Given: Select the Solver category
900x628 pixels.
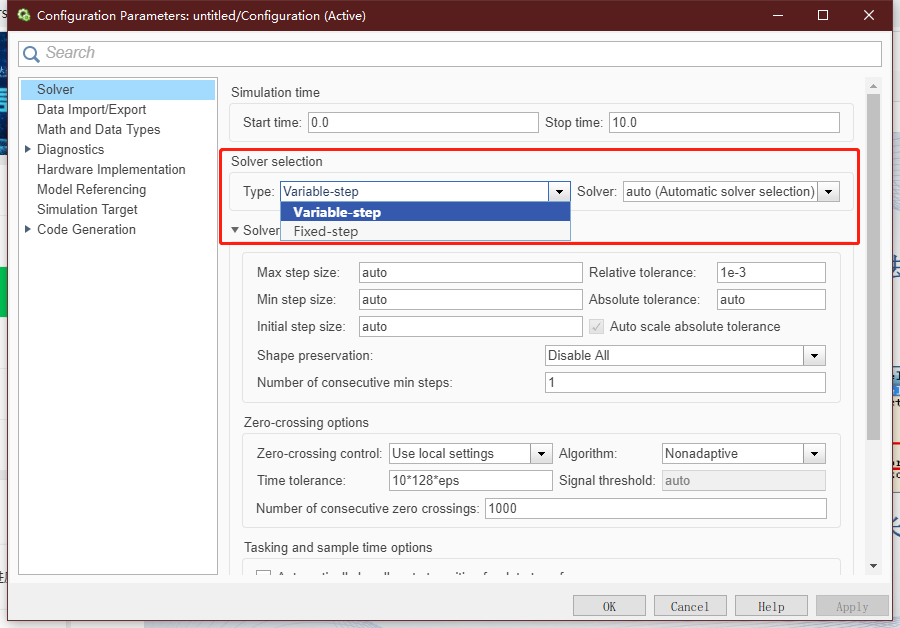Looking at the screenshot, I should click(118, 90).
